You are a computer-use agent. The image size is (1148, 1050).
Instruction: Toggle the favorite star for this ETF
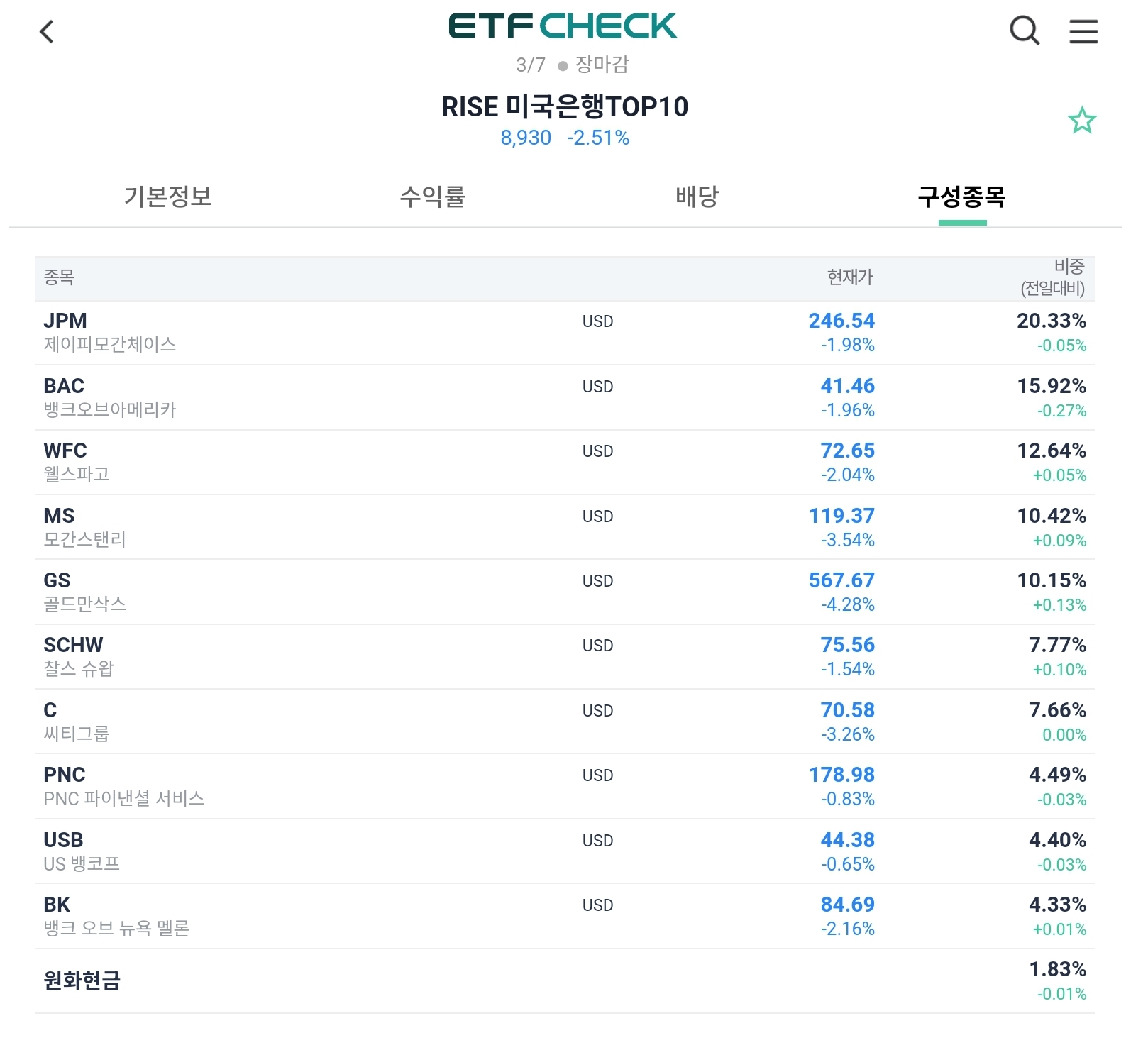[1082, 121]
